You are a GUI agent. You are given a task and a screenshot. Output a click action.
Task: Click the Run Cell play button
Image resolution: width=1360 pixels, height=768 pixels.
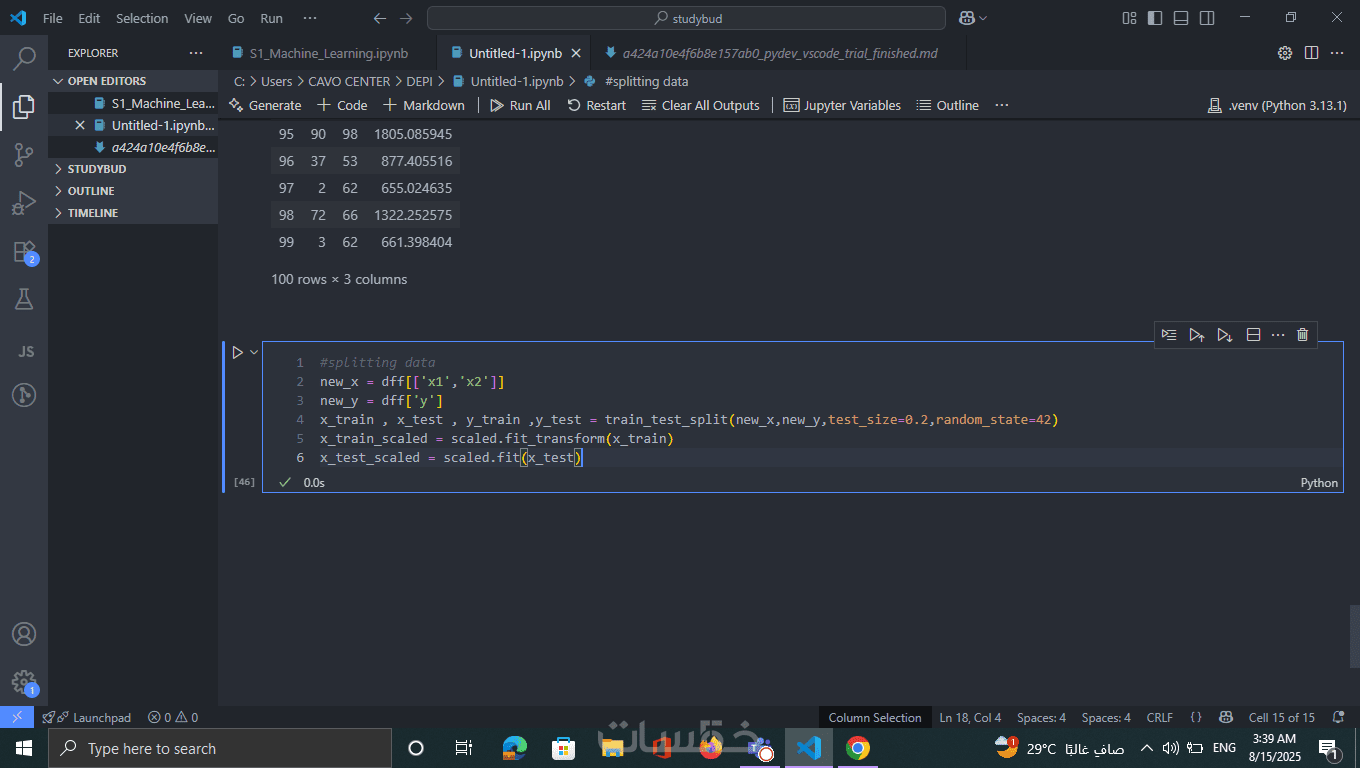click(x=237, y=352)
